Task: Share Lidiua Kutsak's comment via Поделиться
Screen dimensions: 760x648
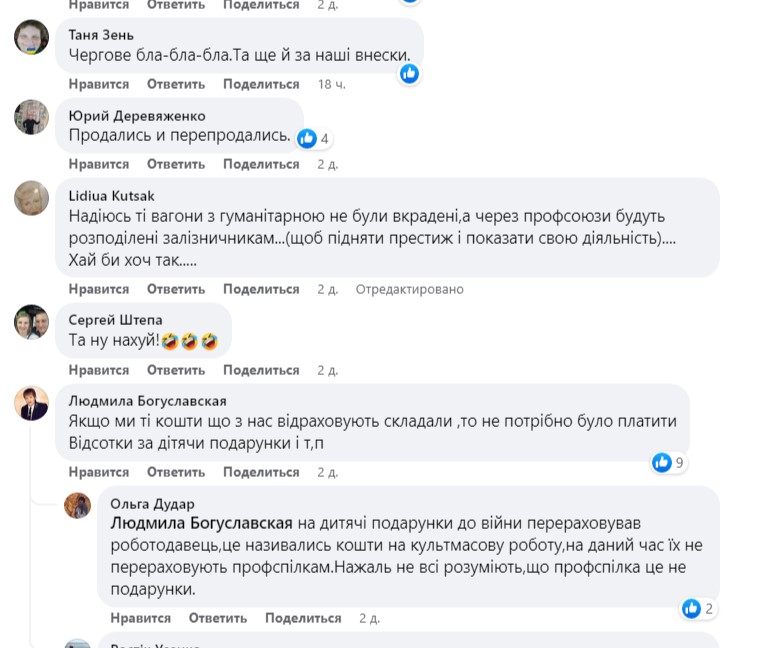Action: [x=261, y=289]
